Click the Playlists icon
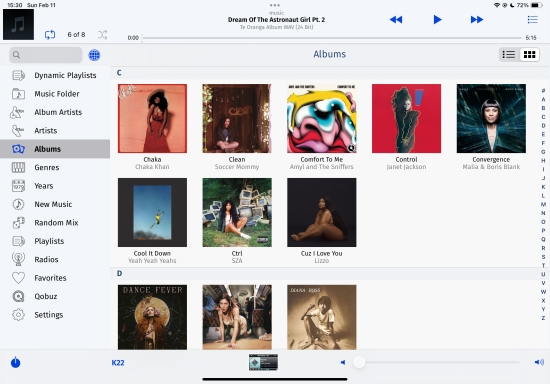Screen dimensions: 550x384 coord(18,241)
